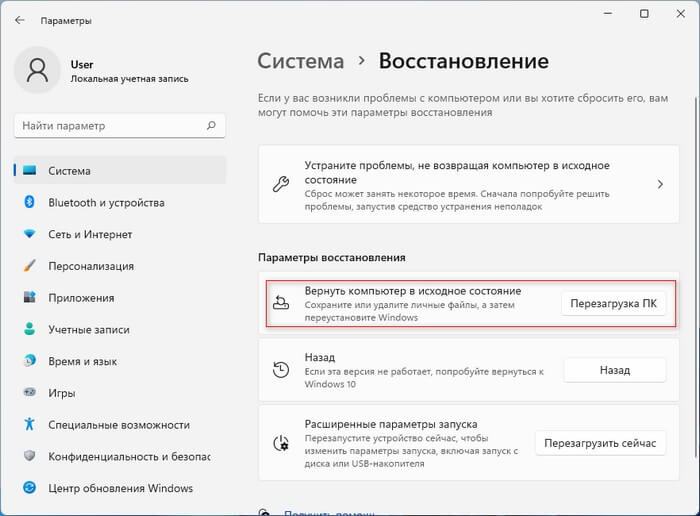This screenshot has height=516, width=700.
Task: Click Вернуть компьютер в исходное состояние text
Action: pyautogui.click(x=413, y=291)
